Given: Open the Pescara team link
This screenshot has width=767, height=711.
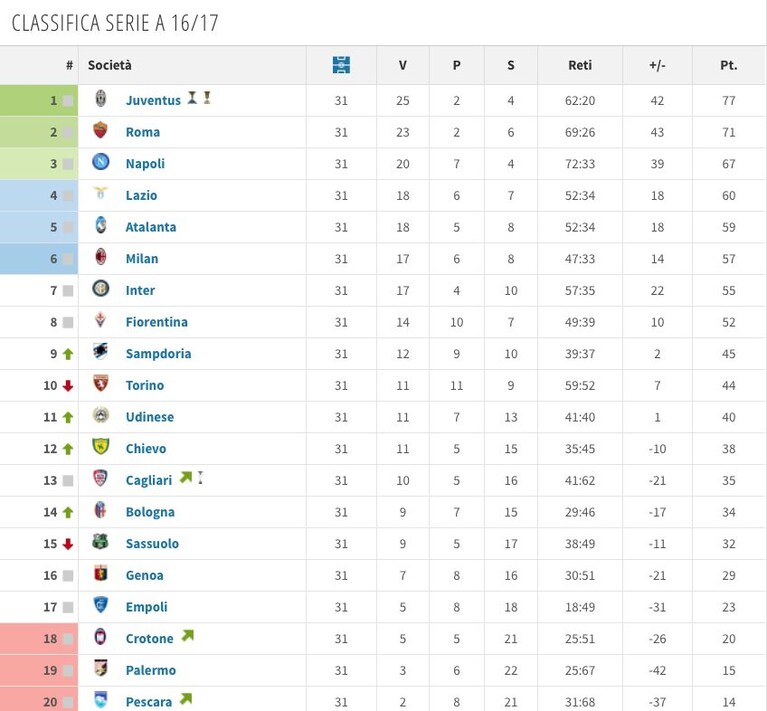Looking at the screenshot, I should pyautogui.click(x=149, y=702).
